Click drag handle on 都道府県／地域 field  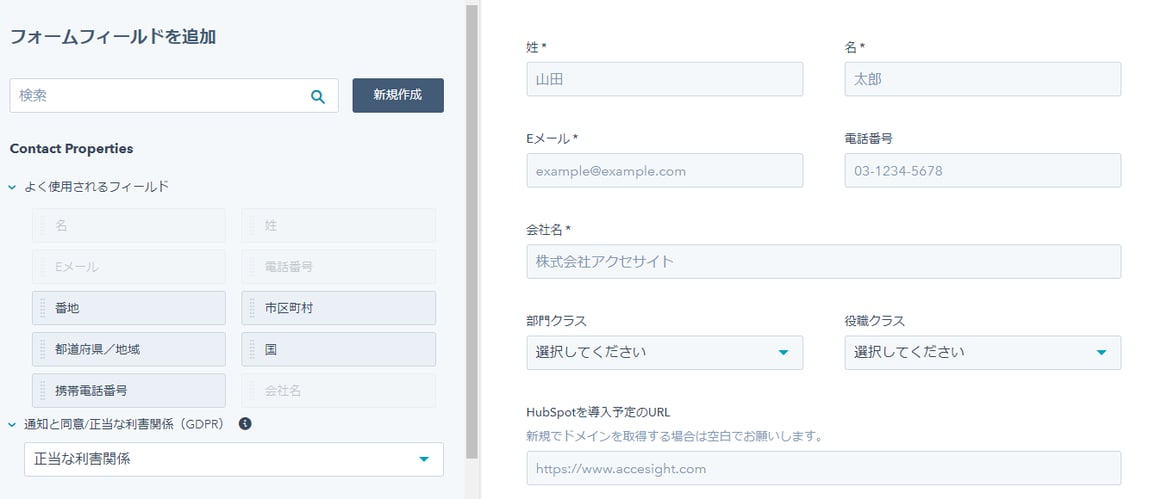click(x=42, y=349)
